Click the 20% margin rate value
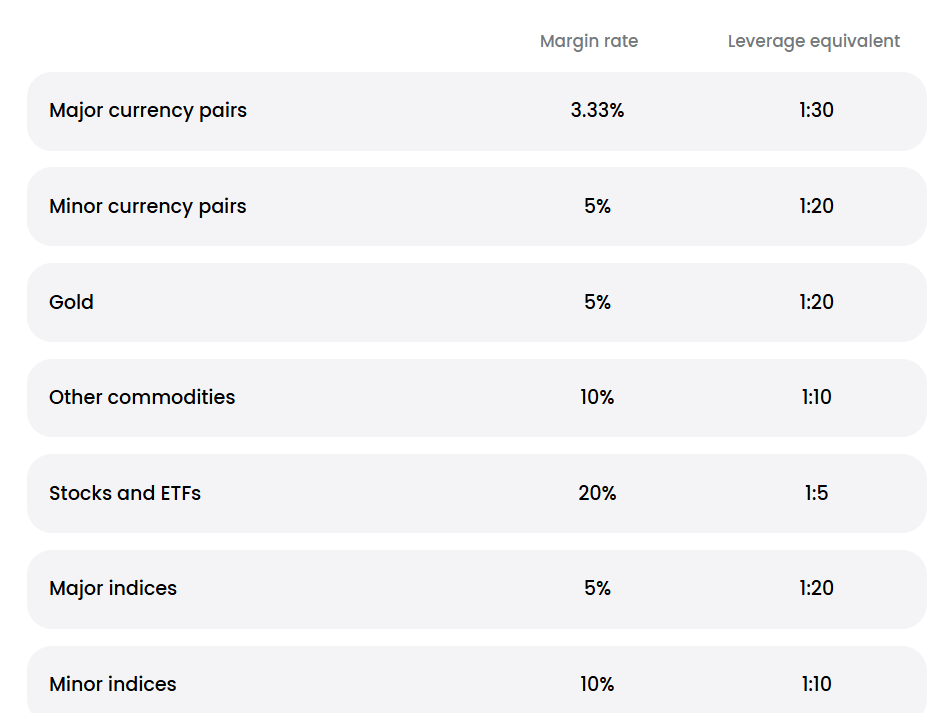942x713 pixels. [x=597, y=493]
